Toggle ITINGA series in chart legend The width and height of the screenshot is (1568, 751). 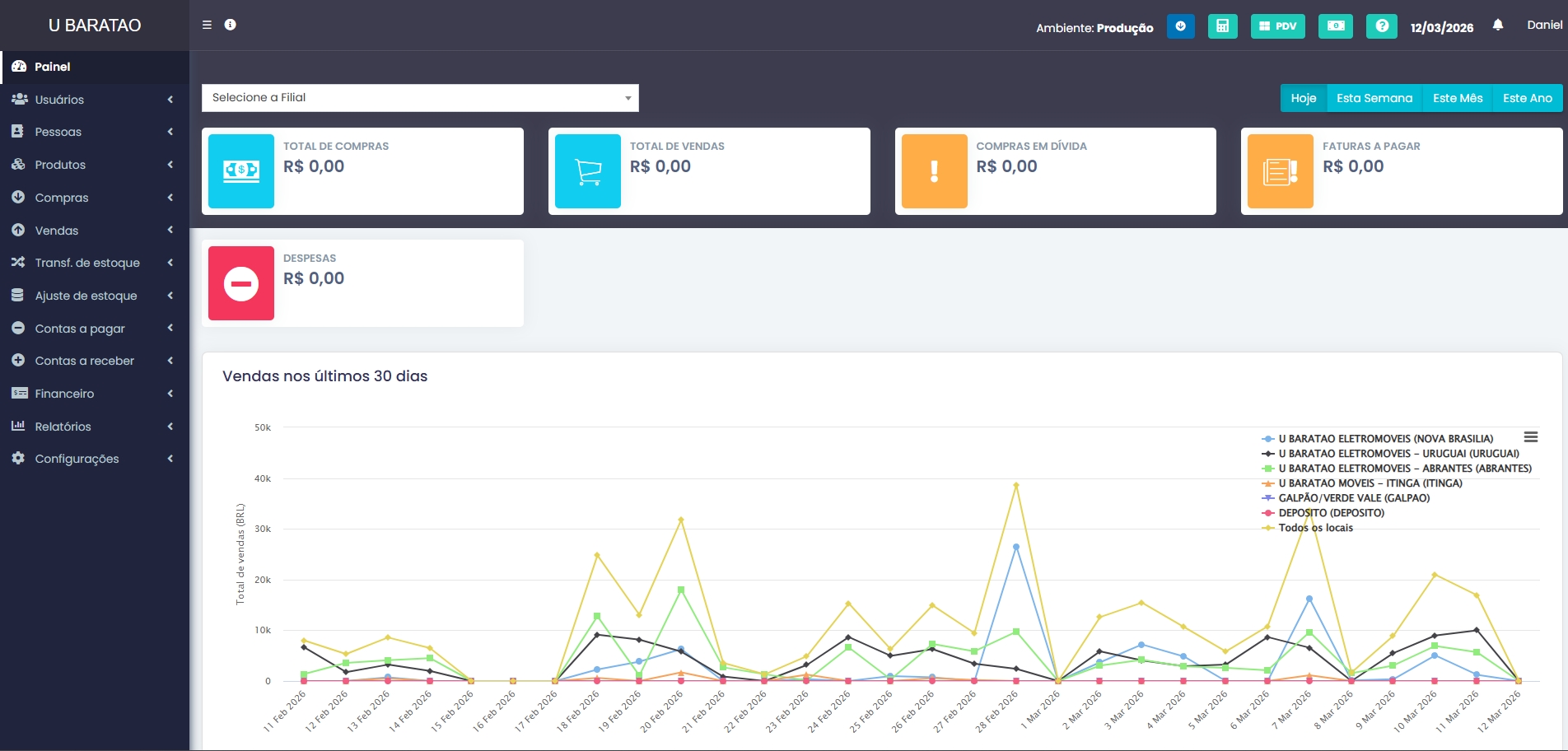[x=1362, y=483]
